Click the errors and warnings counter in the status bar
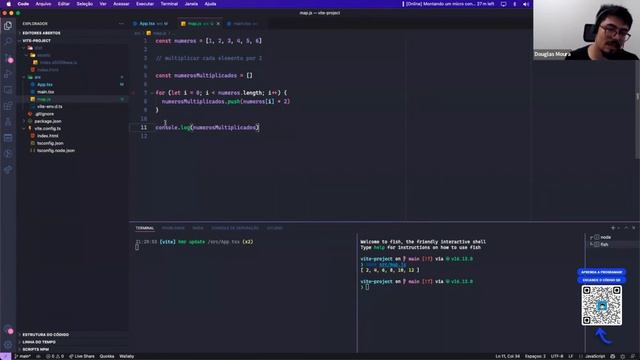The height and width of the screenshot is (360, 640). (55, 356)
